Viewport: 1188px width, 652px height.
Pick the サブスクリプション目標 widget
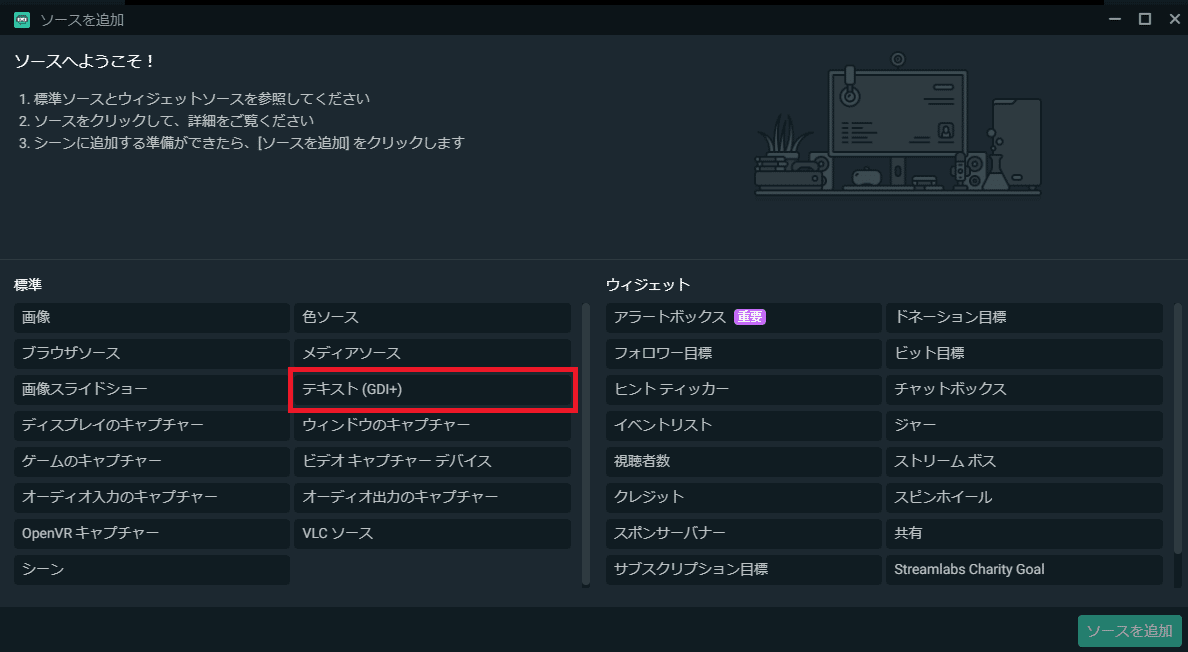[744, 569]
